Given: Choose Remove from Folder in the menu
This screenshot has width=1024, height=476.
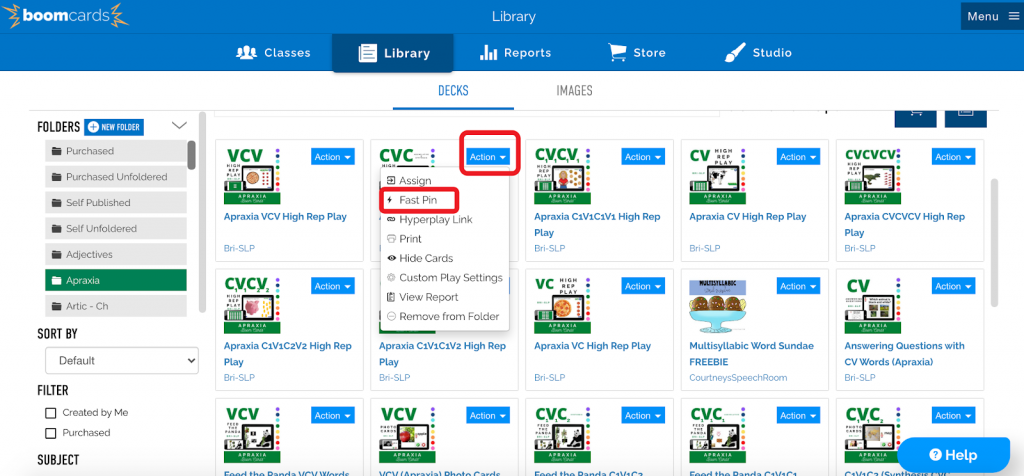Looking at the screenshot, I should coord(445,316).
